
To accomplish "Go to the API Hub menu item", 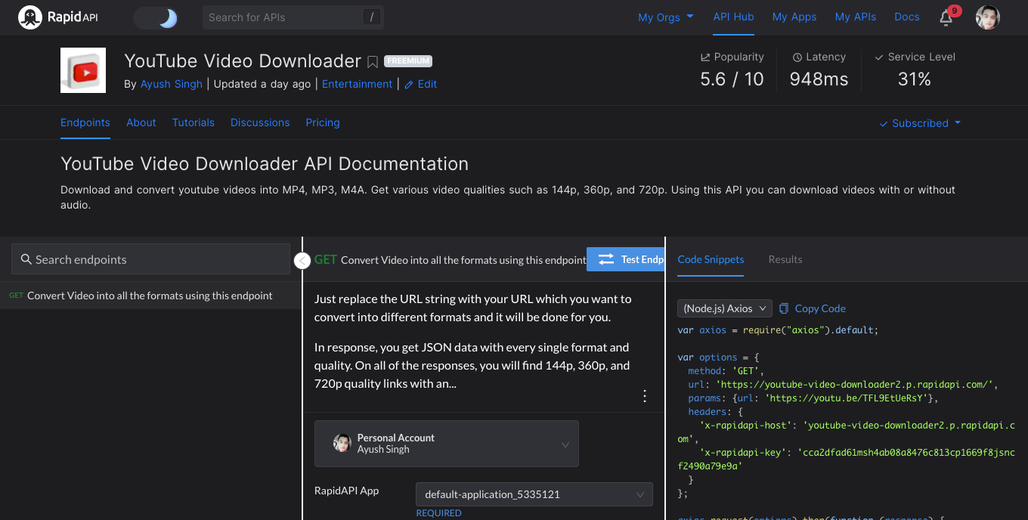I will click(733, 17).
